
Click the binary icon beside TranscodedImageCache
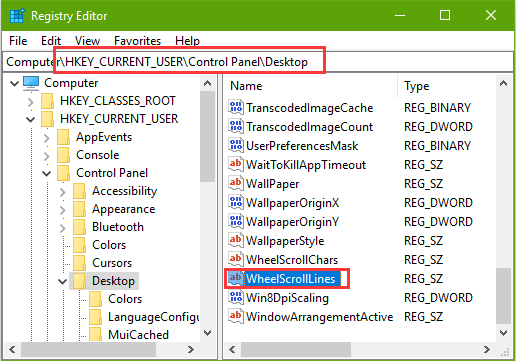236,107
